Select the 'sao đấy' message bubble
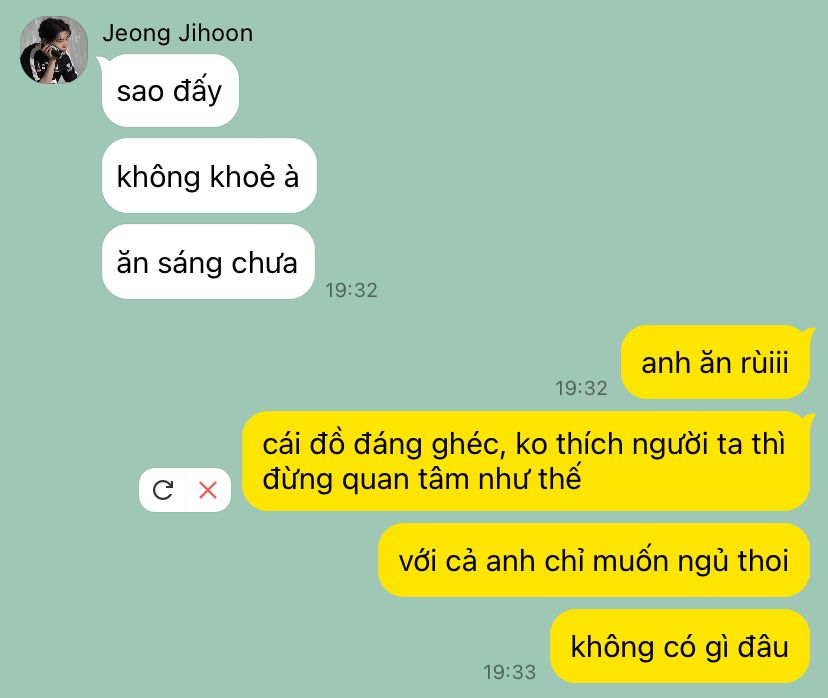This screenshot has width=828, height=698. point(170,90)
